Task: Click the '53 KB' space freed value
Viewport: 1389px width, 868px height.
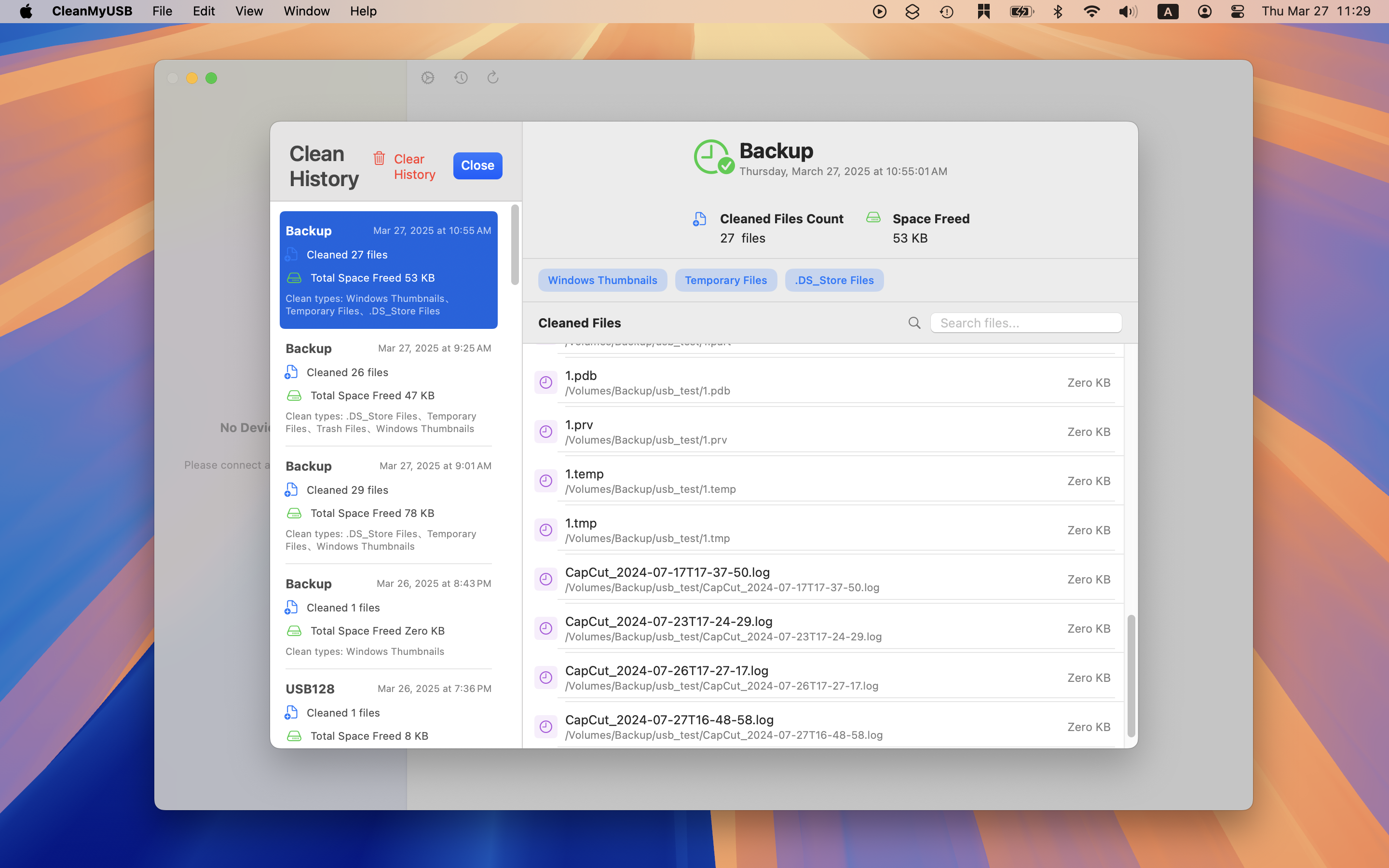Action: coord(910,238)
